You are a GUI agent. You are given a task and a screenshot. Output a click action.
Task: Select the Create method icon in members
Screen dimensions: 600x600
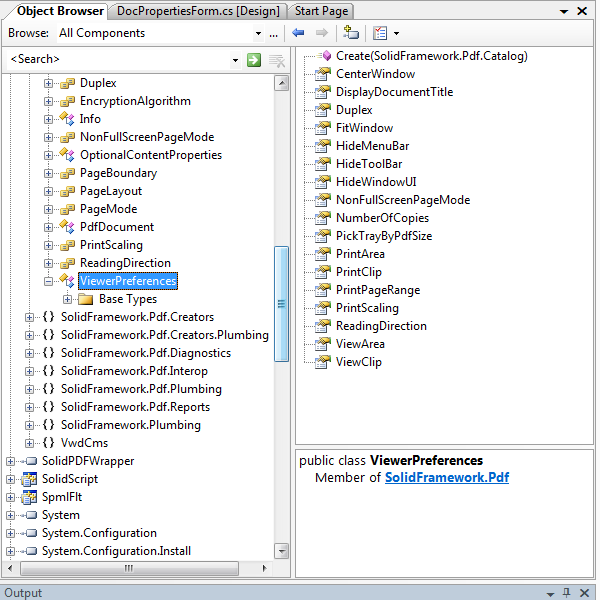[x=324, y=56]
